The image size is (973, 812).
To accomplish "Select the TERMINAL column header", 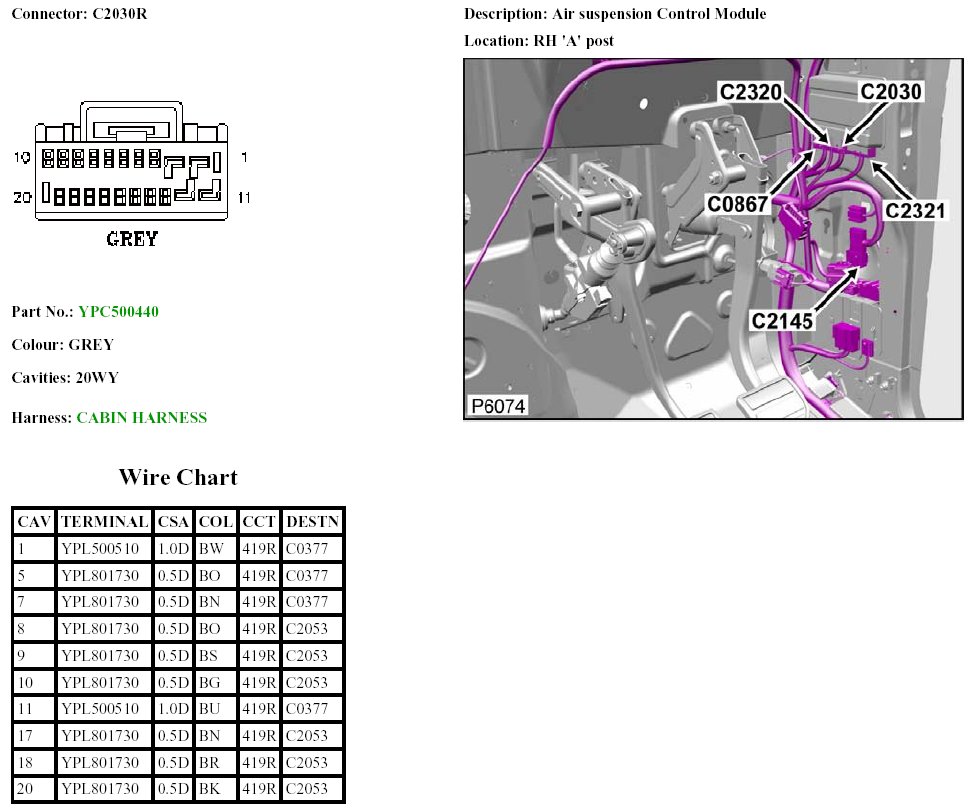I will [104, 522].
